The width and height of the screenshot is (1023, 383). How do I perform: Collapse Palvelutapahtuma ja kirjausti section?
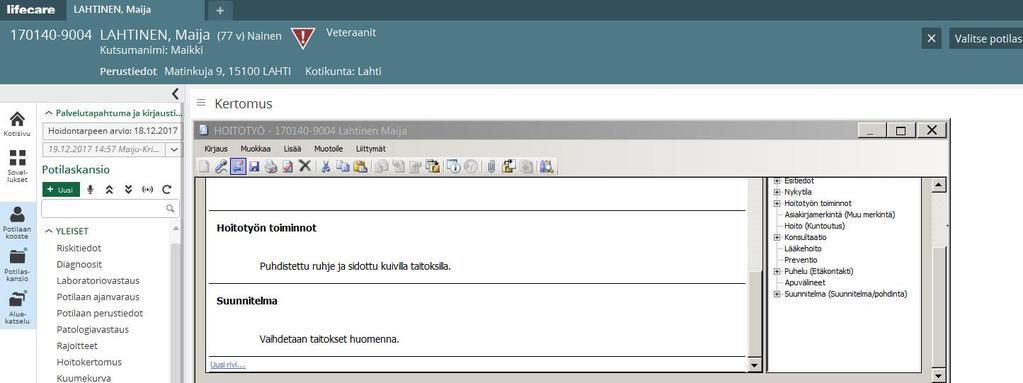point(49,113)
